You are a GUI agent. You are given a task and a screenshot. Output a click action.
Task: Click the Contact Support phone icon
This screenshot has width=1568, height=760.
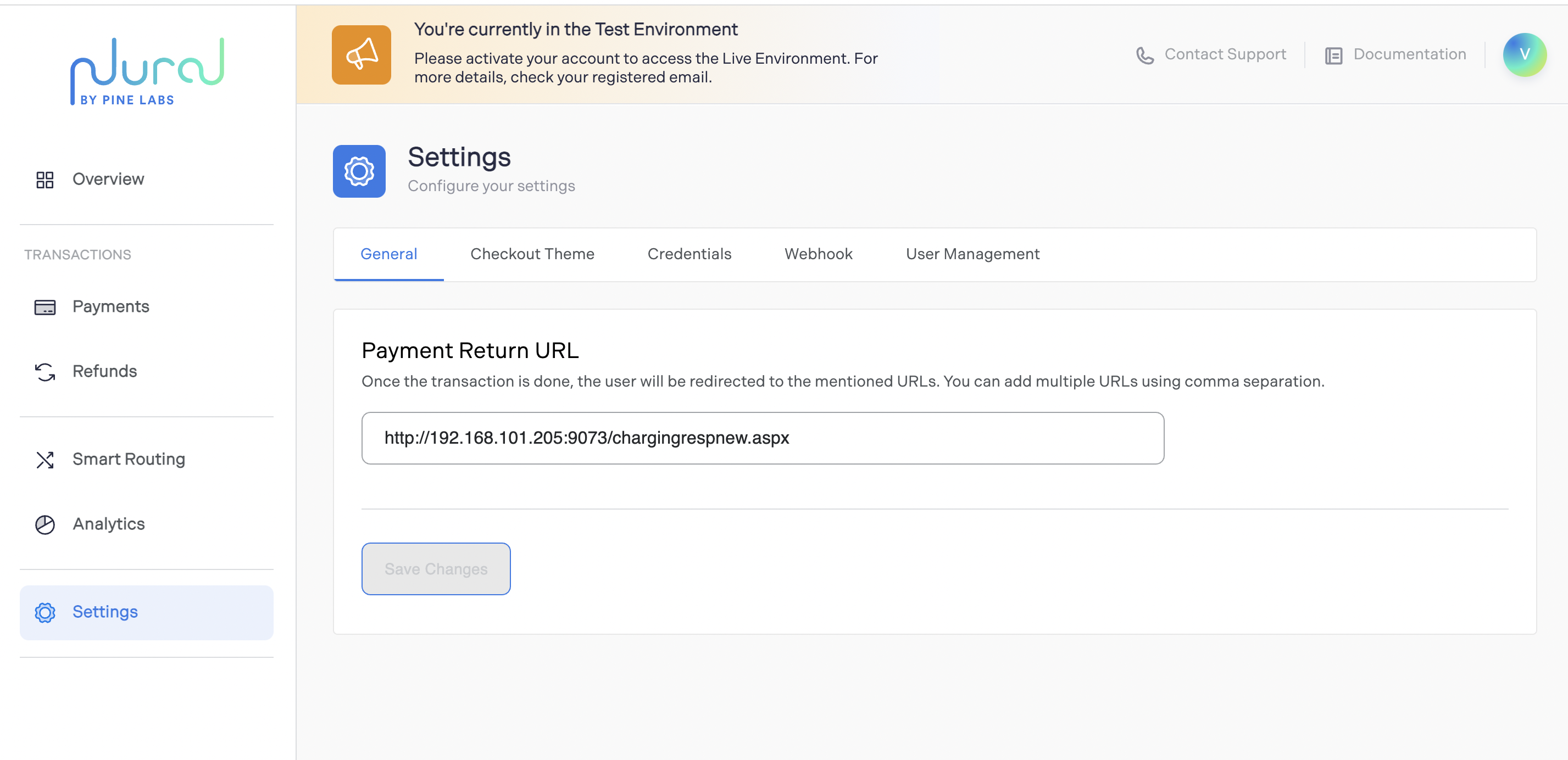[x=1144, y=55]
